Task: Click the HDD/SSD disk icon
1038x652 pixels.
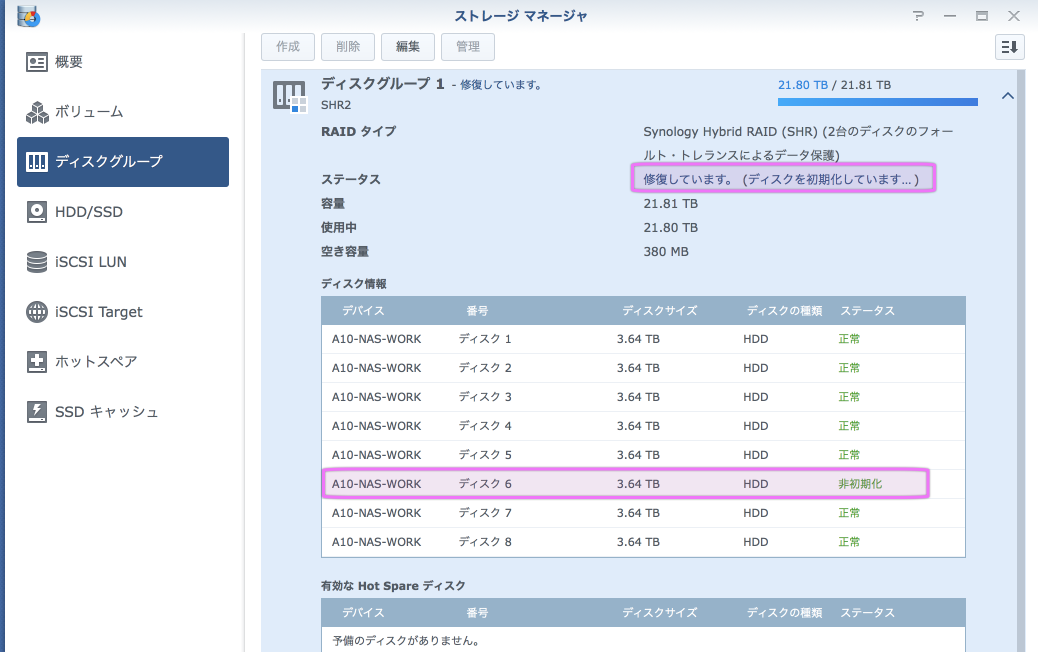Action: pyautogui.click(x=37, y=212)
